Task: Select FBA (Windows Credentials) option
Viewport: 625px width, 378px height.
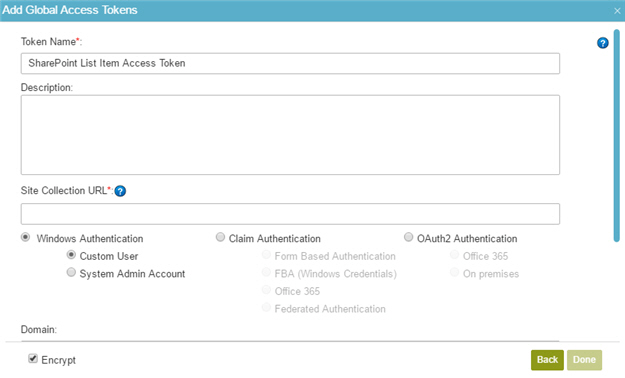Action: click(x=266, y=272)
